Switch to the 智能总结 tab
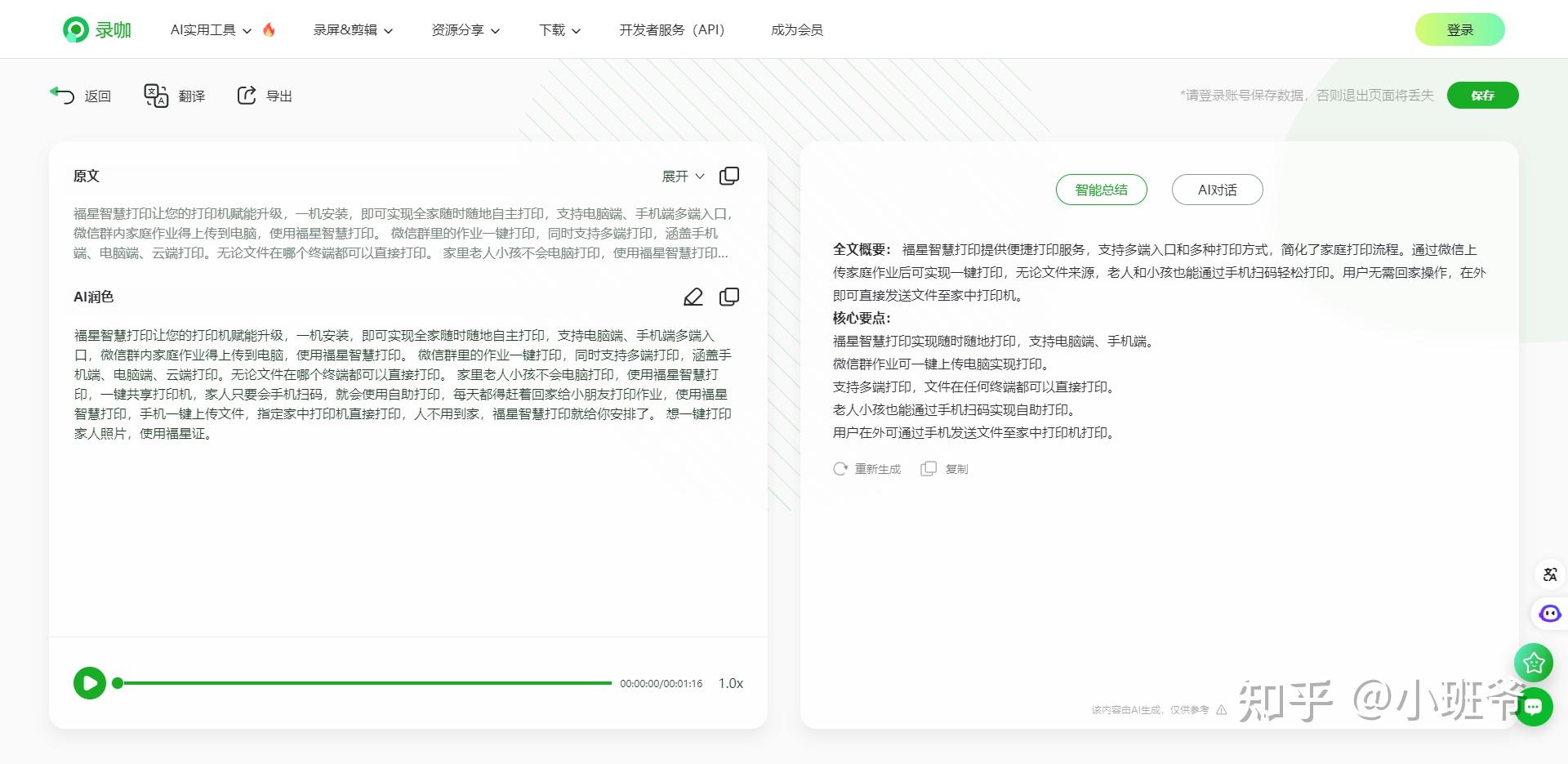Screen dimensions: 1568x764 (1101, 190)
